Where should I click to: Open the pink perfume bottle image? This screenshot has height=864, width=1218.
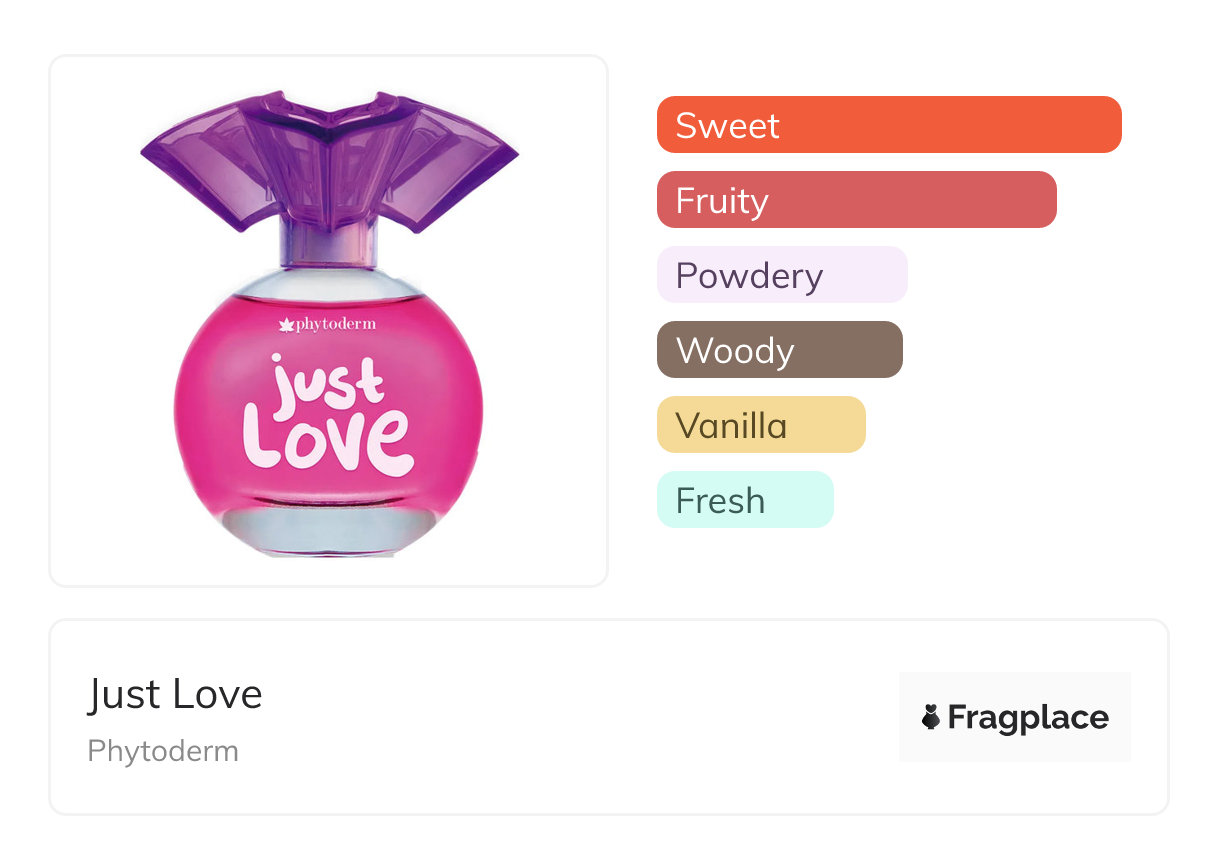329,321
